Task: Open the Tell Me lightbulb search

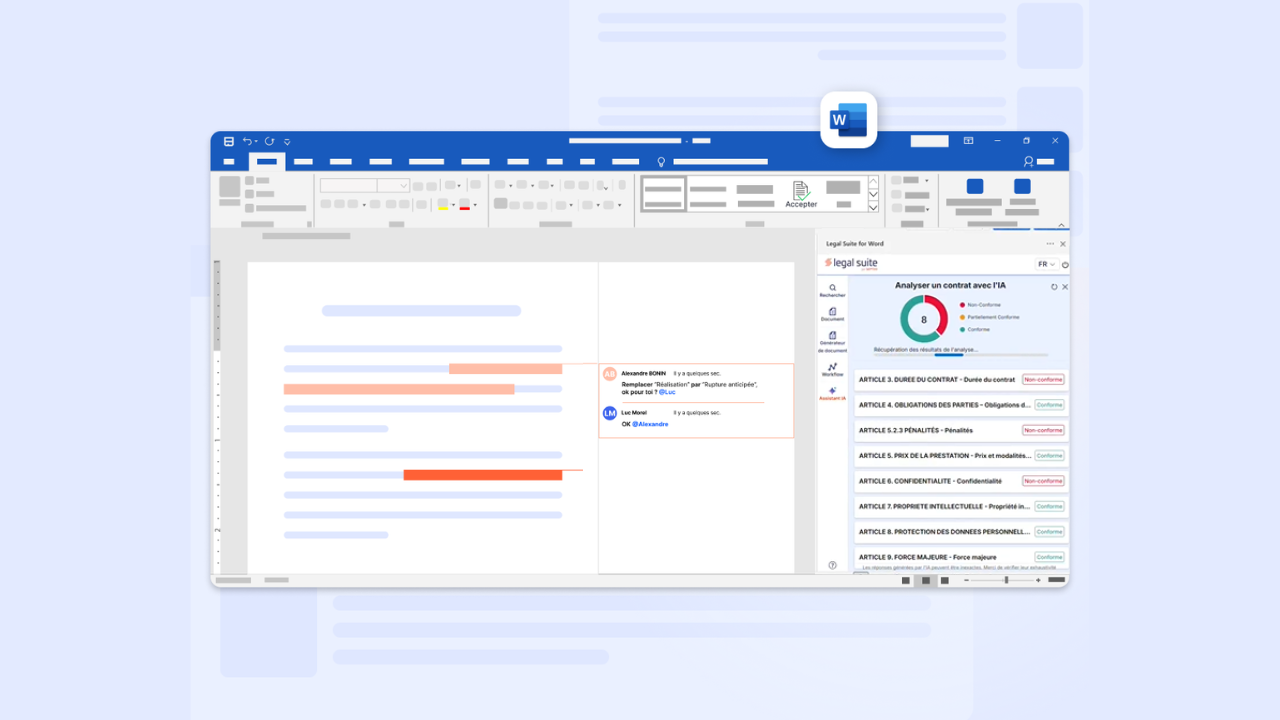Action: (660, 161)
